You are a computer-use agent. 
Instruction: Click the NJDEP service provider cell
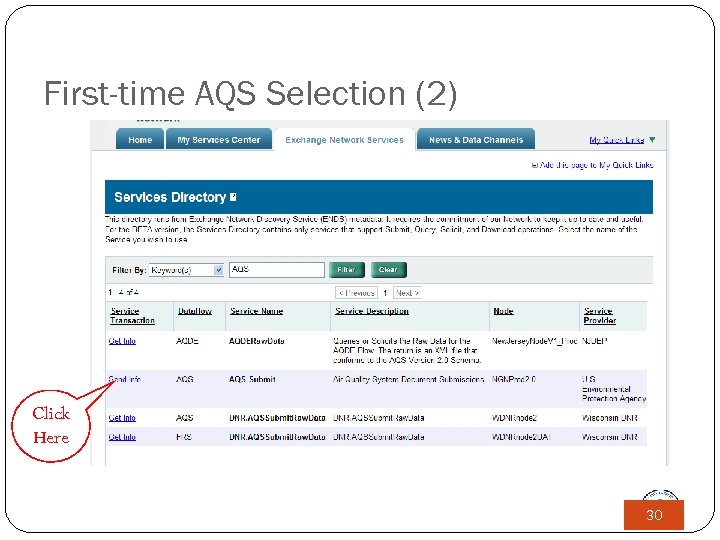(595, 341)
